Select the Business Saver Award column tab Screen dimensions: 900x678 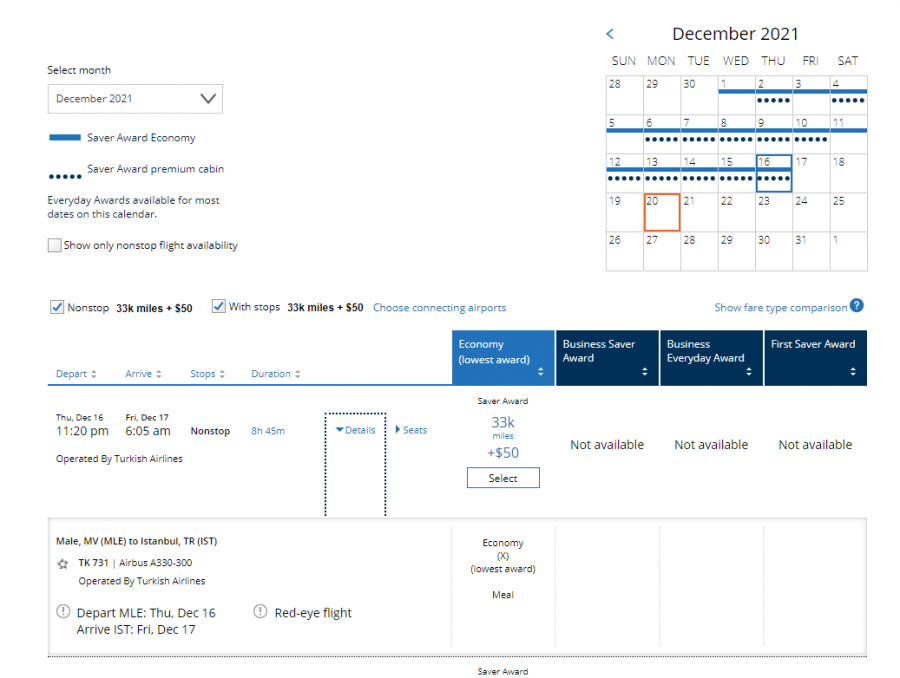tap(607, 358)
